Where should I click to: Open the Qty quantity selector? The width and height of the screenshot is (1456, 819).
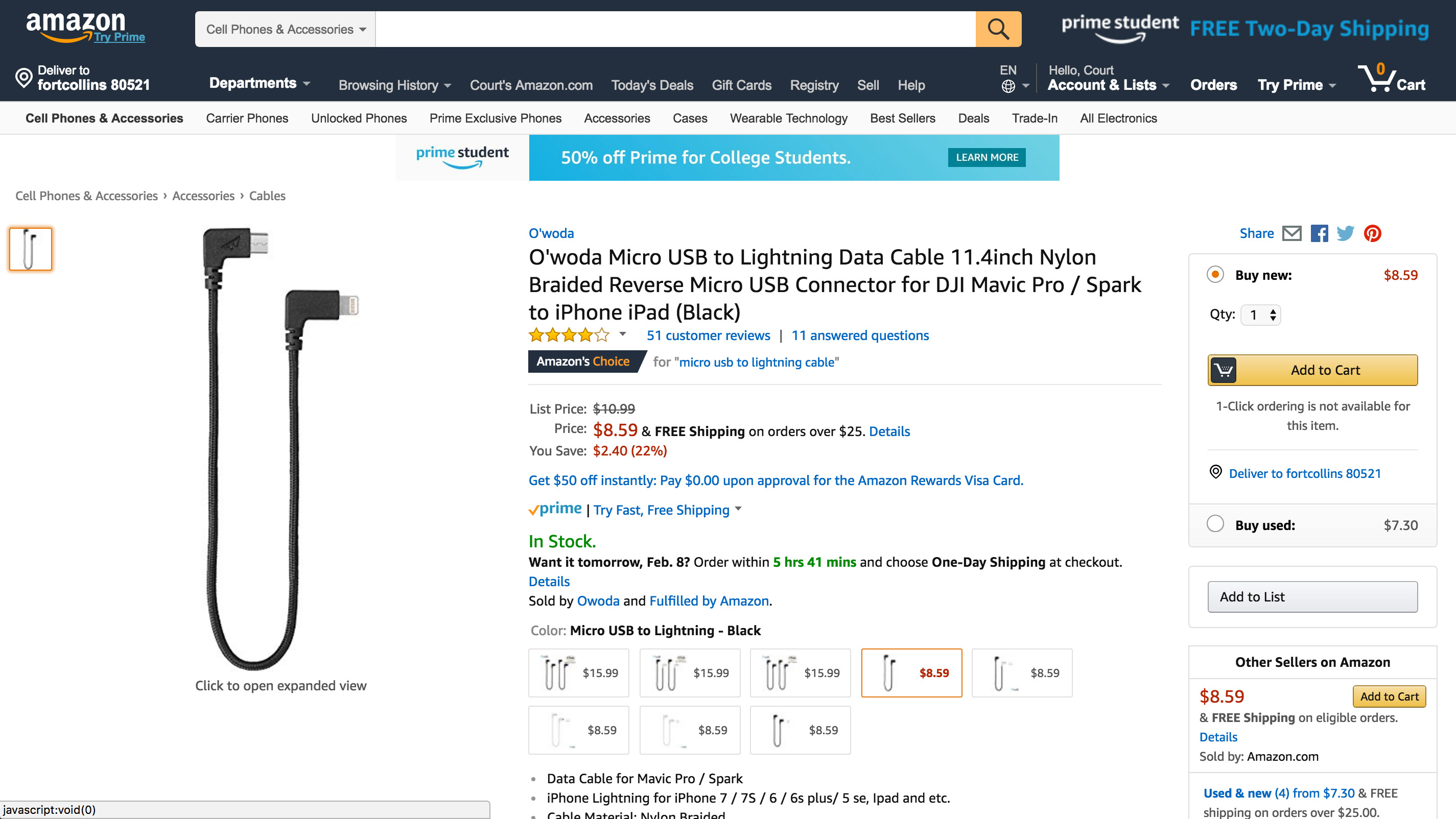click(x=1260, y=315)
